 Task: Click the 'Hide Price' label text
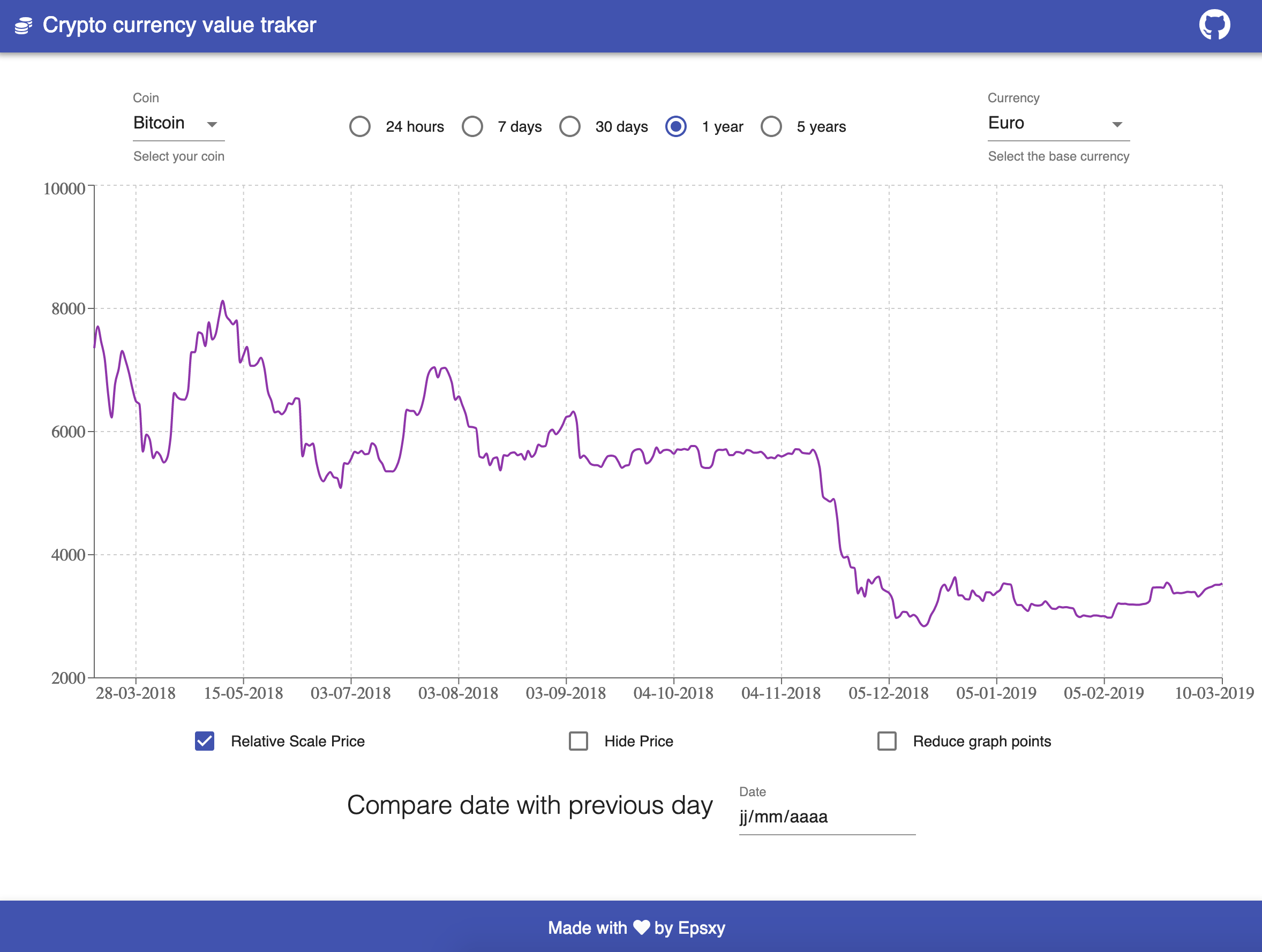coord(639,742)
